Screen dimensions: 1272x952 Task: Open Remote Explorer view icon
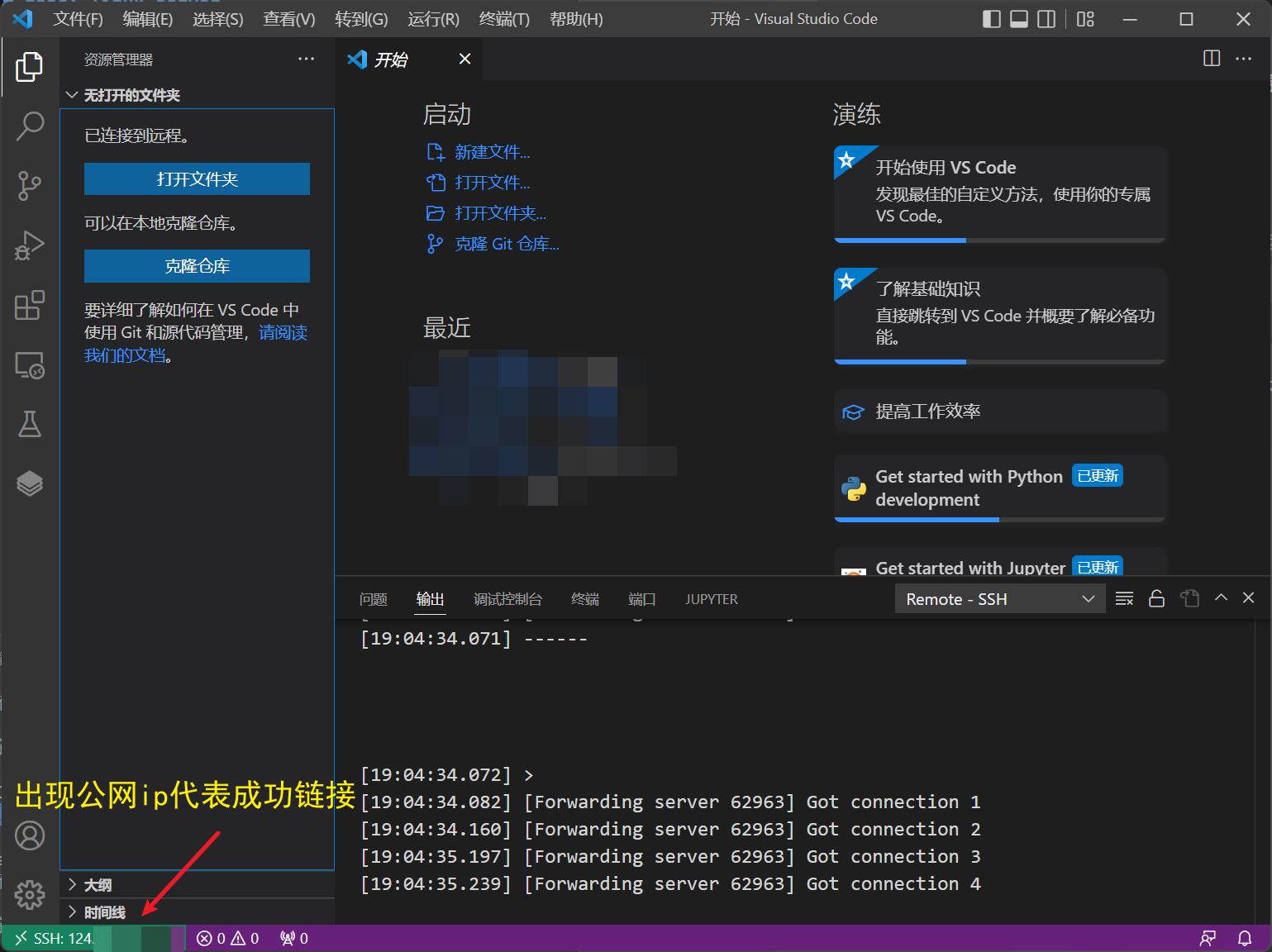30,364
